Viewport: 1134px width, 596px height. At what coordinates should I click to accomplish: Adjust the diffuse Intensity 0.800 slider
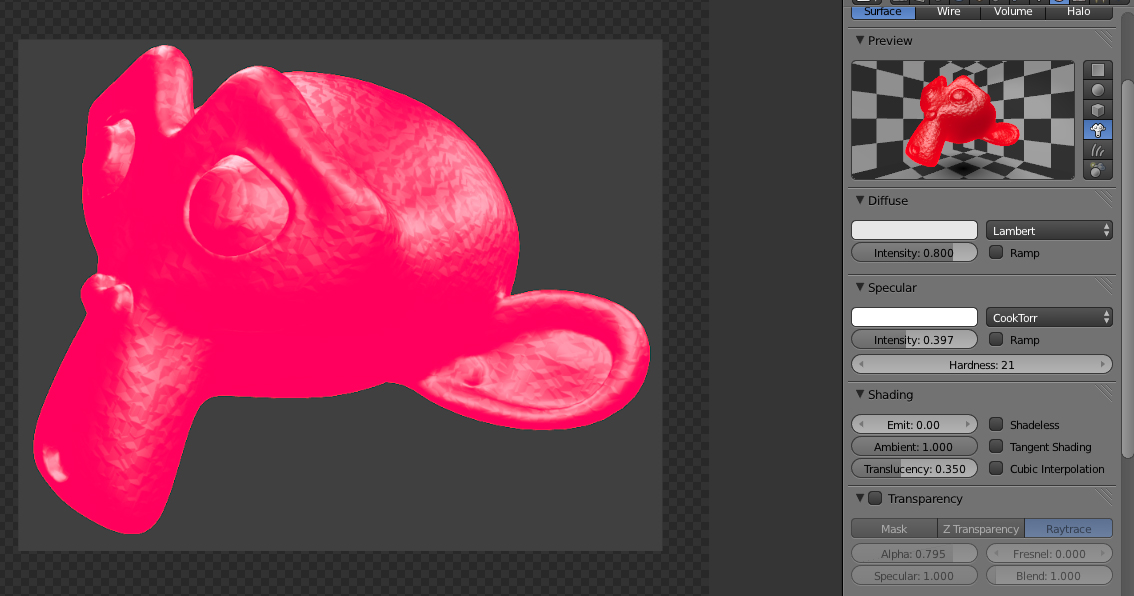[x=914, y=252]
